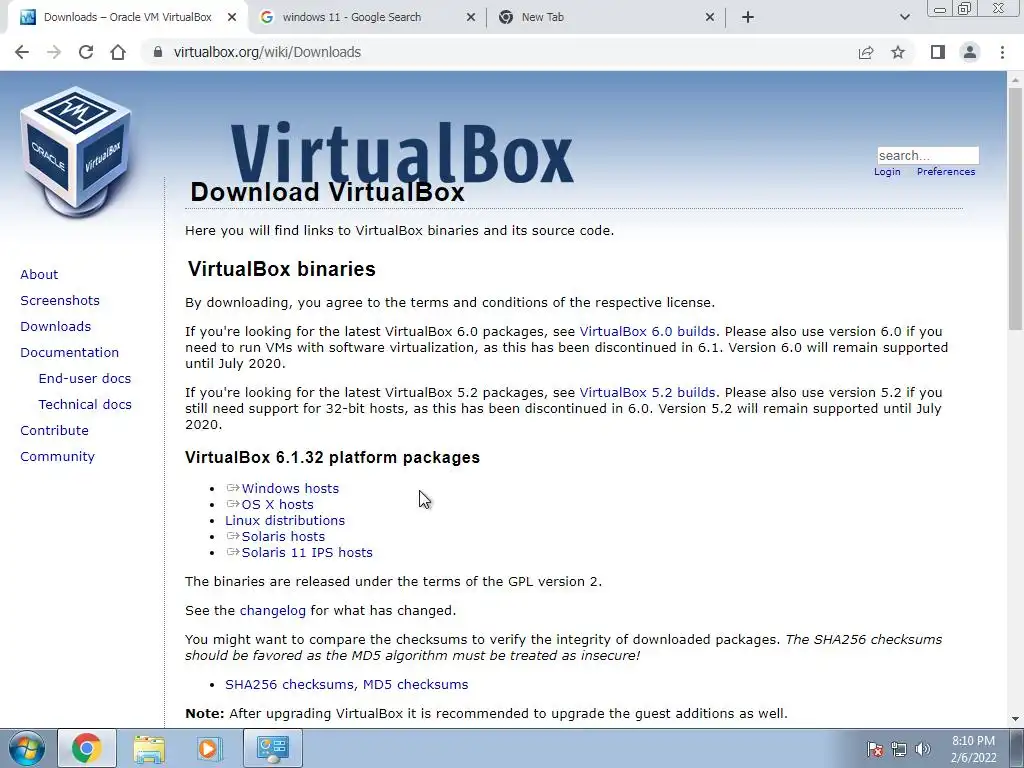Switch to windows 11 - Google Search tab
Screen dimensions: 1024x768
[368, 18]
